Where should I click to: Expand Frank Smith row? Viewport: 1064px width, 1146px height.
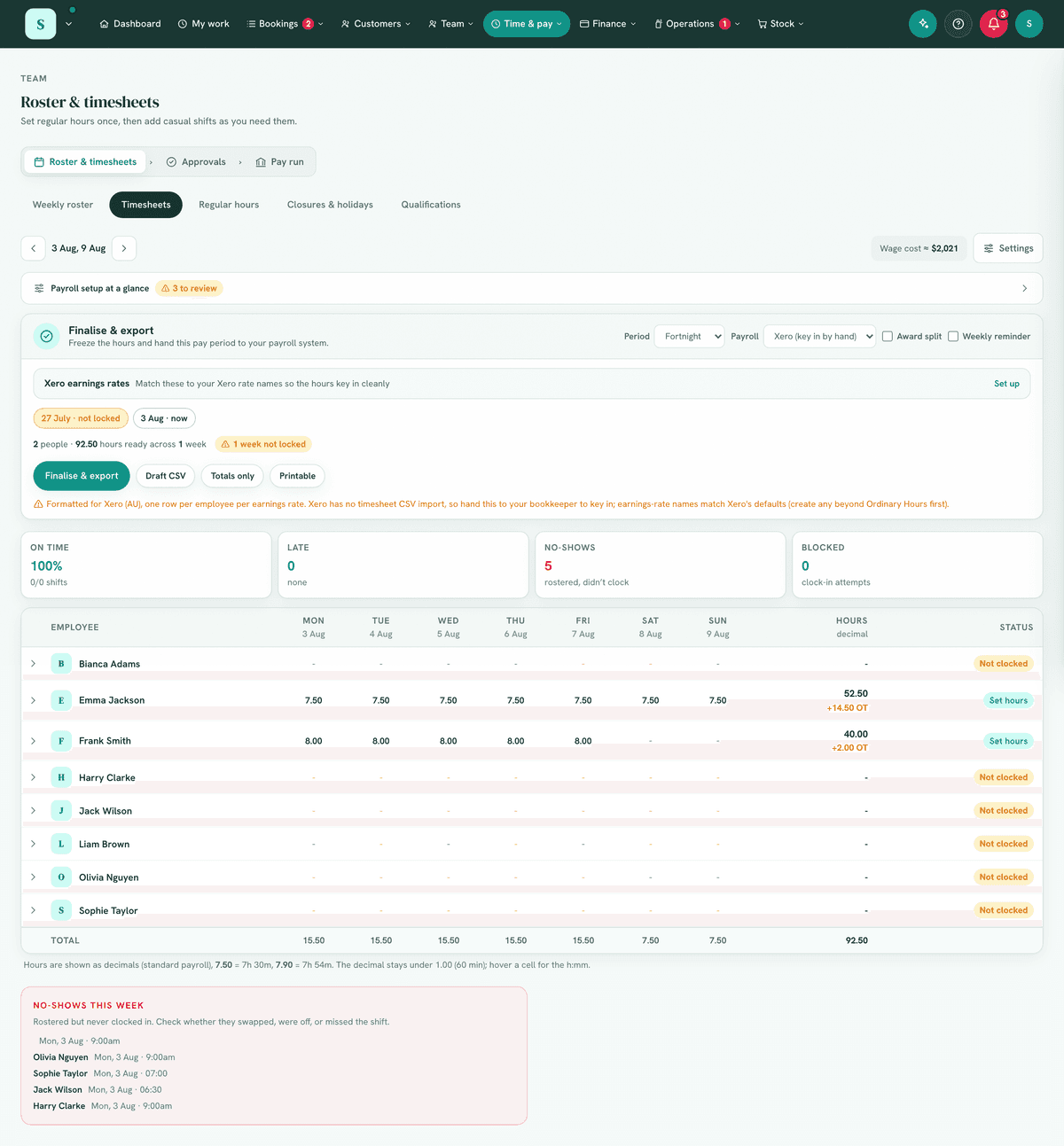coord(34,741)
